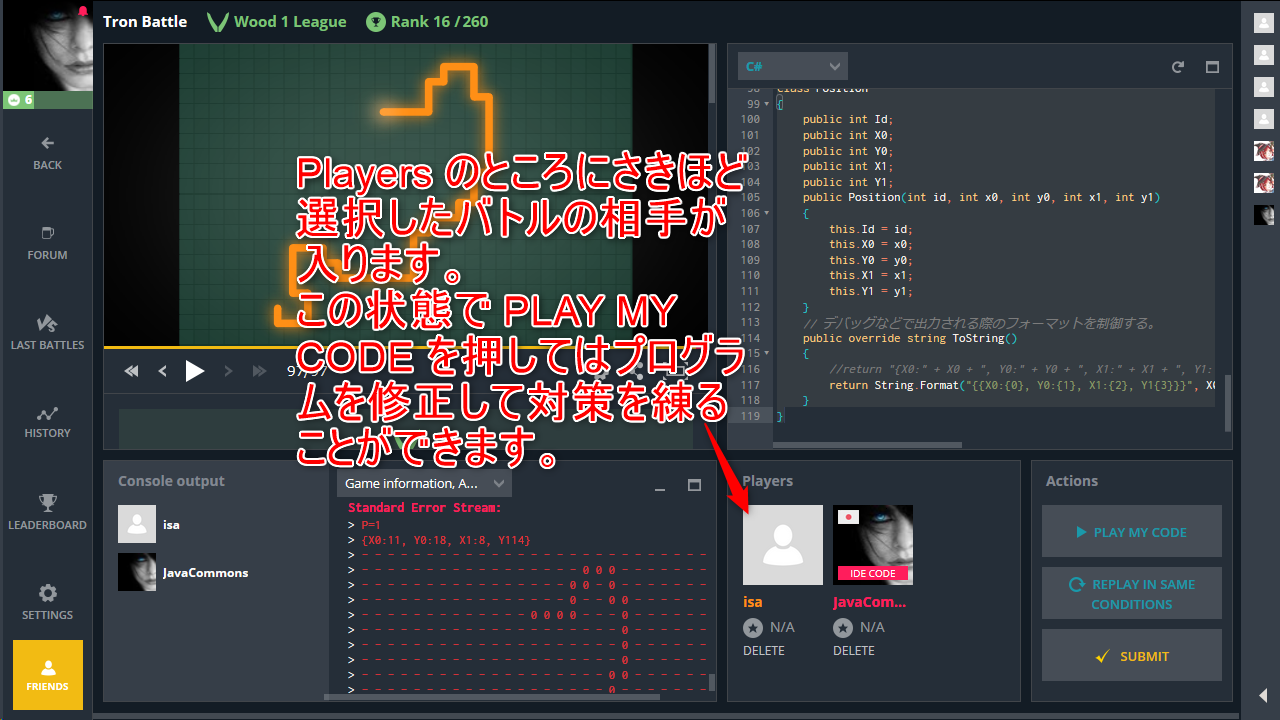Screen dimensions: 1280x720
Task: Click the code editor vertical scrollbar
Action: (1227, 405)
